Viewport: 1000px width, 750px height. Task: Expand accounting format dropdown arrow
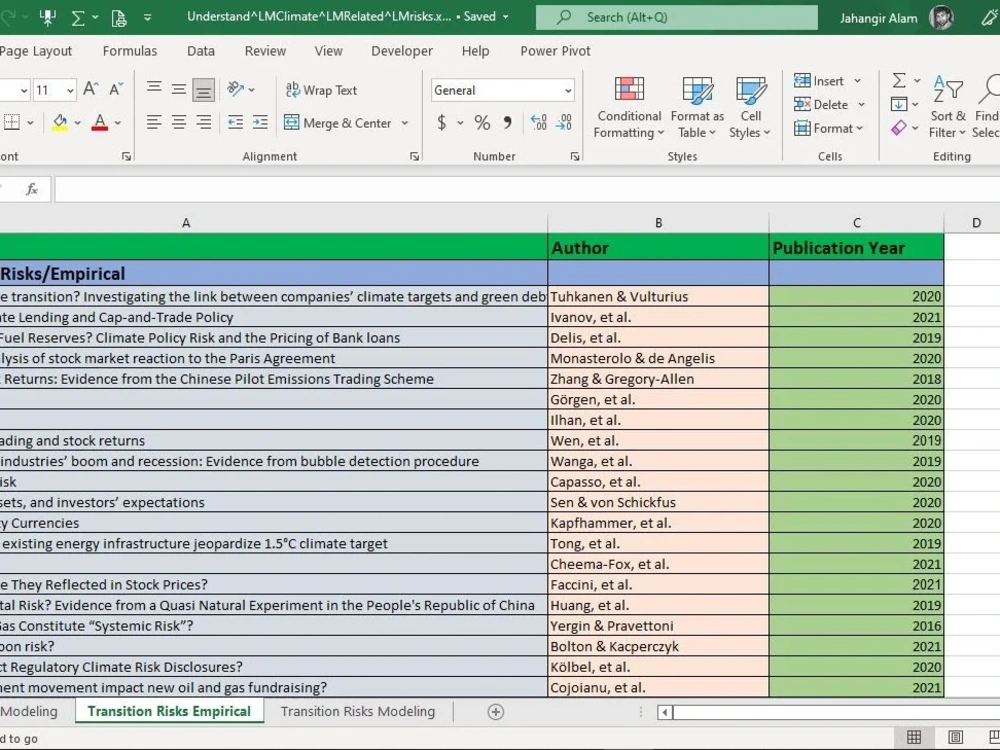click(x=460, y=122)
